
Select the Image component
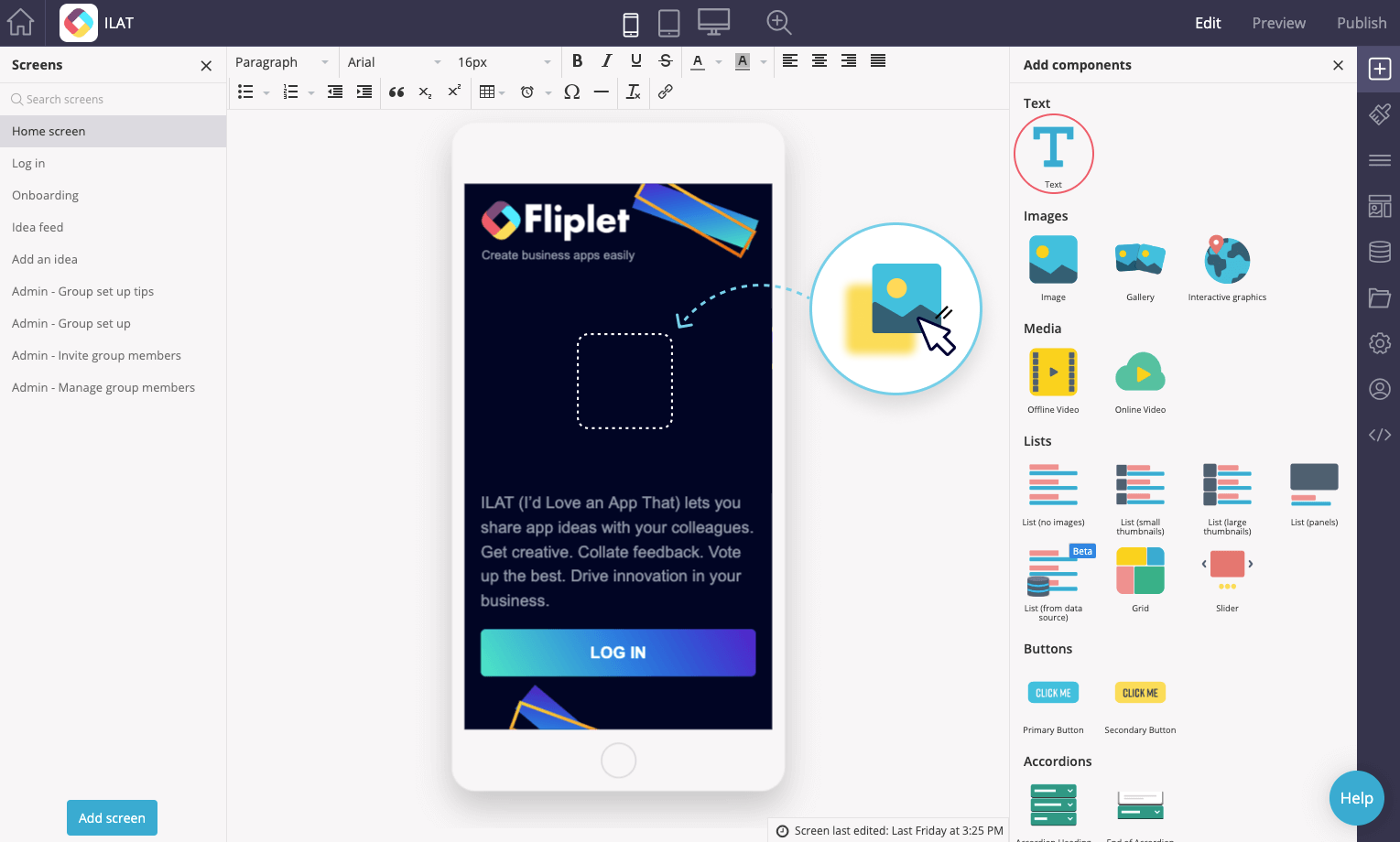[x=1053, y=268]
